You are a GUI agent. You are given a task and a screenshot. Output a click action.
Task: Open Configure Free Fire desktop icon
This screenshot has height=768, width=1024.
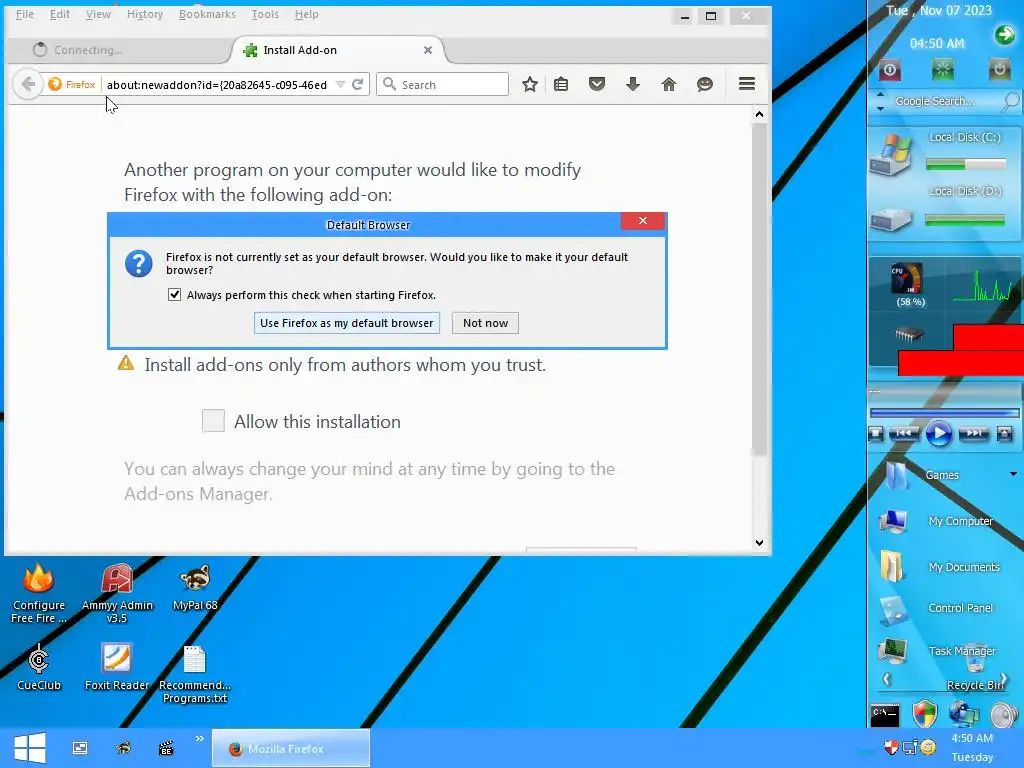pos(39,593)
